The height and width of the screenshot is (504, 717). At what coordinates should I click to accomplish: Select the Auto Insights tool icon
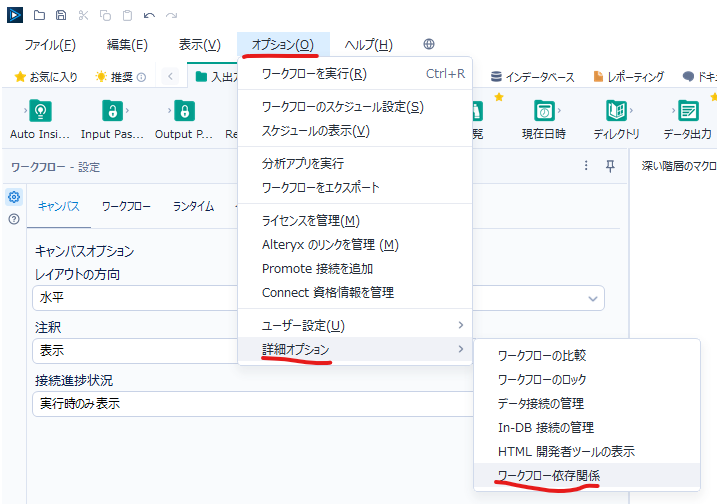(40, 111)
